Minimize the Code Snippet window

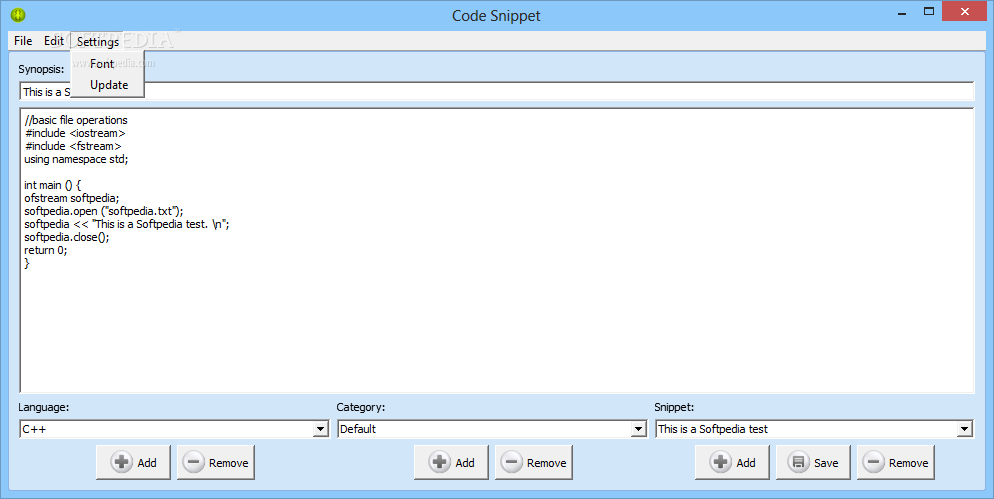click(902, 11)
